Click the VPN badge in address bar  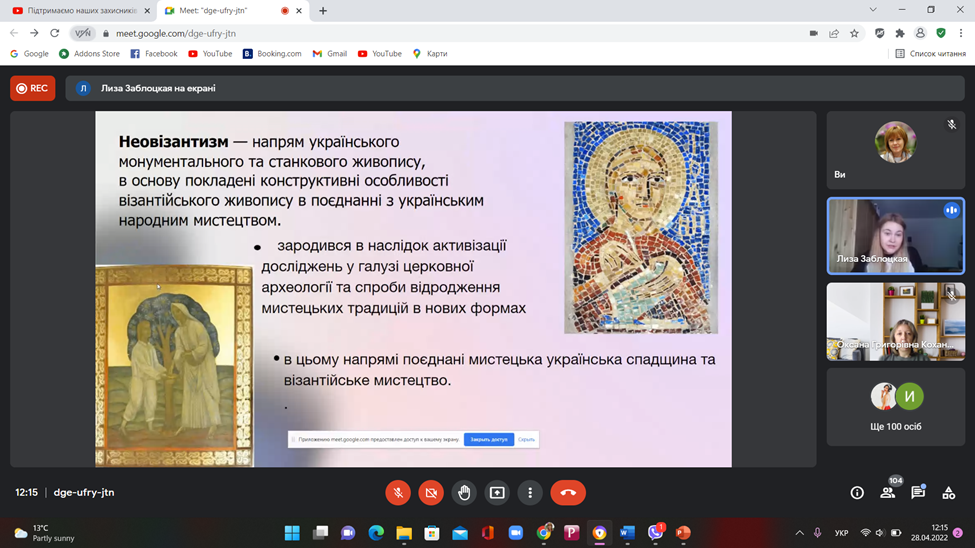83,33
